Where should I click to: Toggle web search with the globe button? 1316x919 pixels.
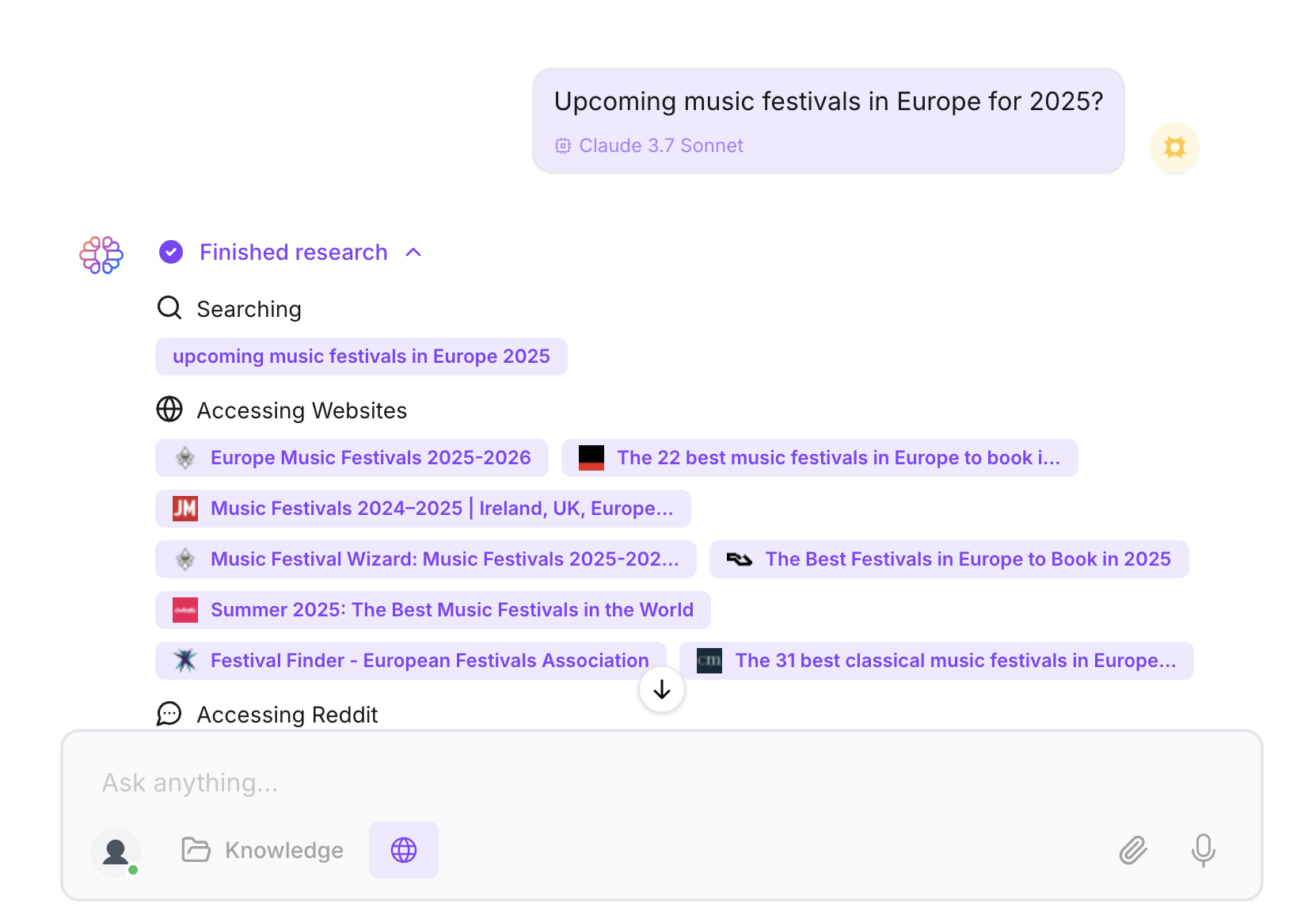pyautogui.click(x=403, y=850)
